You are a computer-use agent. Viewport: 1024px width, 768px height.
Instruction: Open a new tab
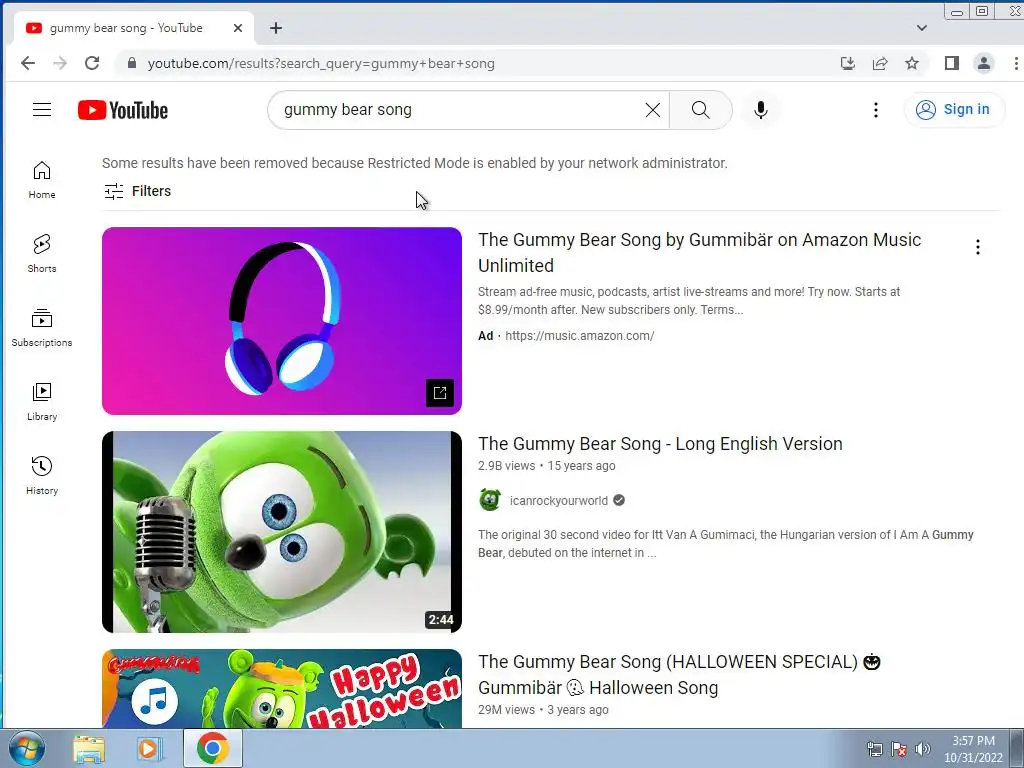(x=276, y=28)
